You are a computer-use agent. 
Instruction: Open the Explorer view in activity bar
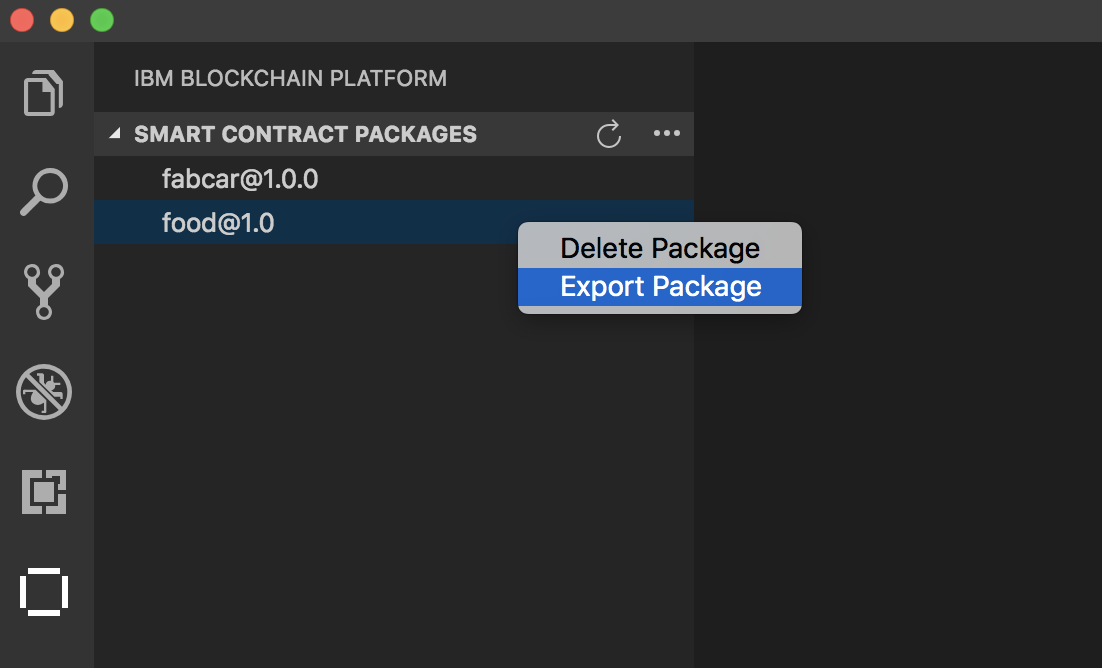44,93
